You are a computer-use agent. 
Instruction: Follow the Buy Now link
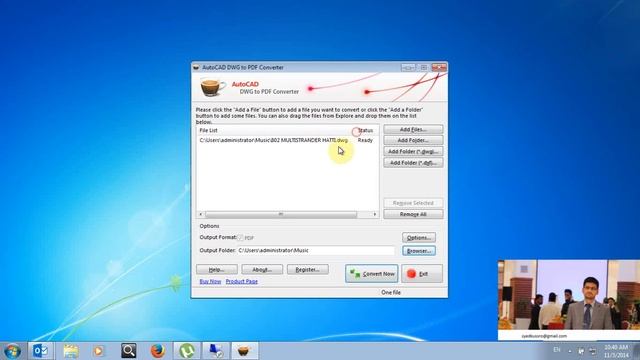pos(210,282)
